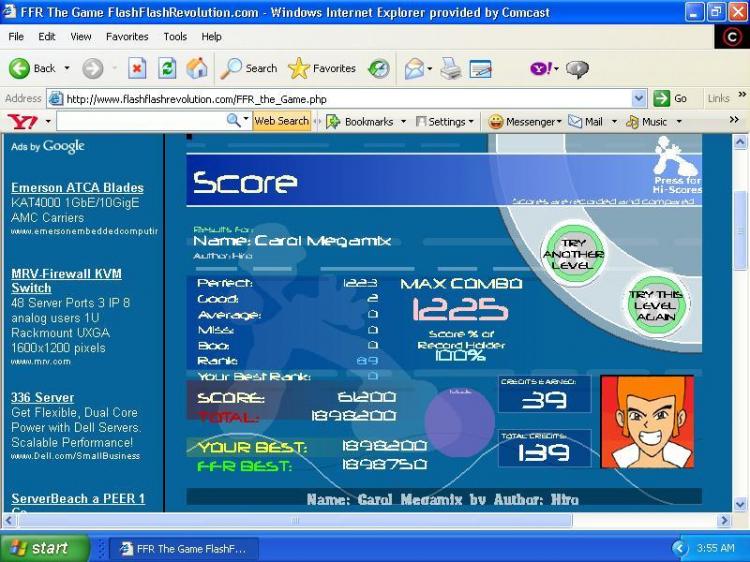Expand the Yahoo search magnifier dropdown

246,119
